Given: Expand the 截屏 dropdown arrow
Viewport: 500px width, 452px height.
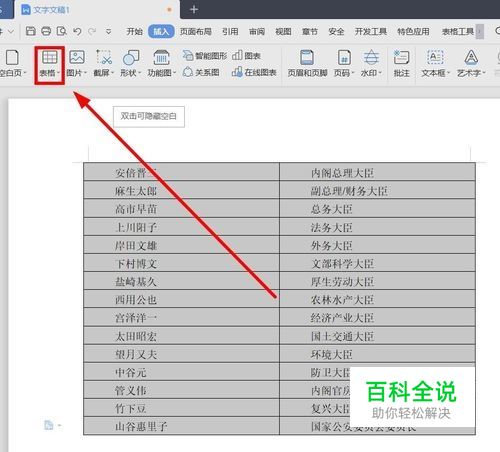Looking at the screenshot, I should [x=112, y=73].
